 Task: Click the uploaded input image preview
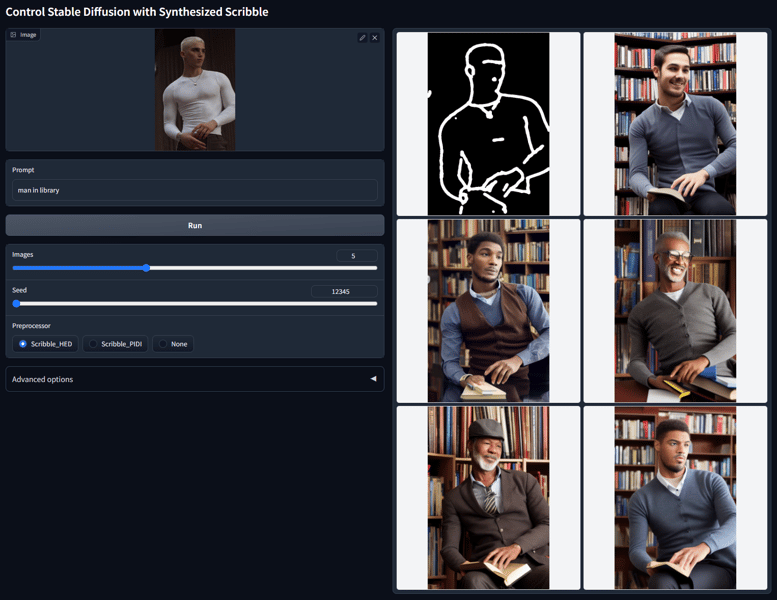tap(195, 90)
